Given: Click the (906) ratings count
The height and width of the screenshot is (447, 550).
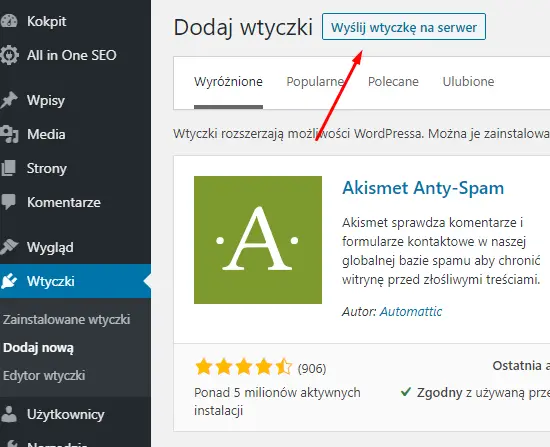Looking at the screenshot, I should click(x=312, y=369).
